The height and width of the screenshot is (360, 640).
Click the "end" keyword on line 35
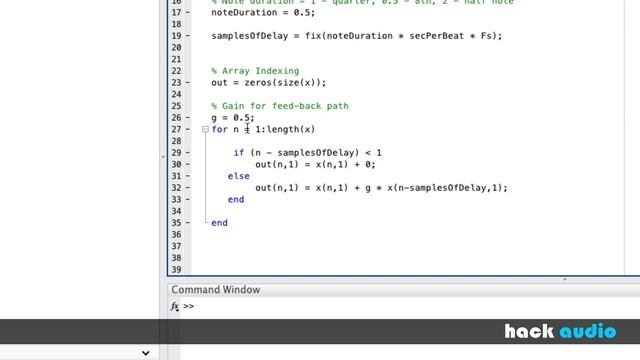tap(220, 223)
